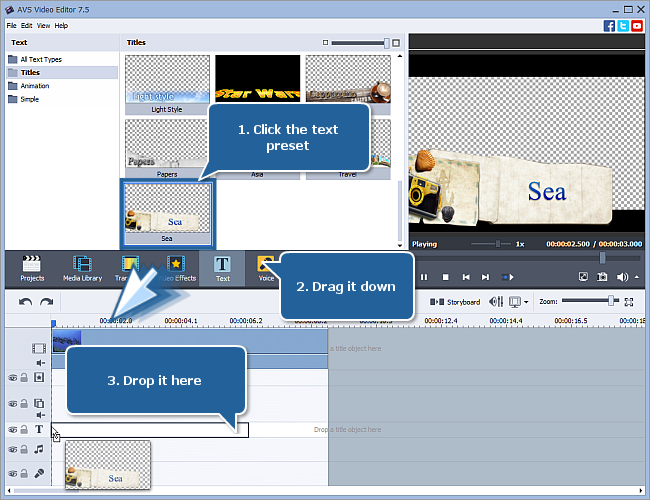Pause the preview playback
Viewport: 650px width, 500px height.
(424, 277)
